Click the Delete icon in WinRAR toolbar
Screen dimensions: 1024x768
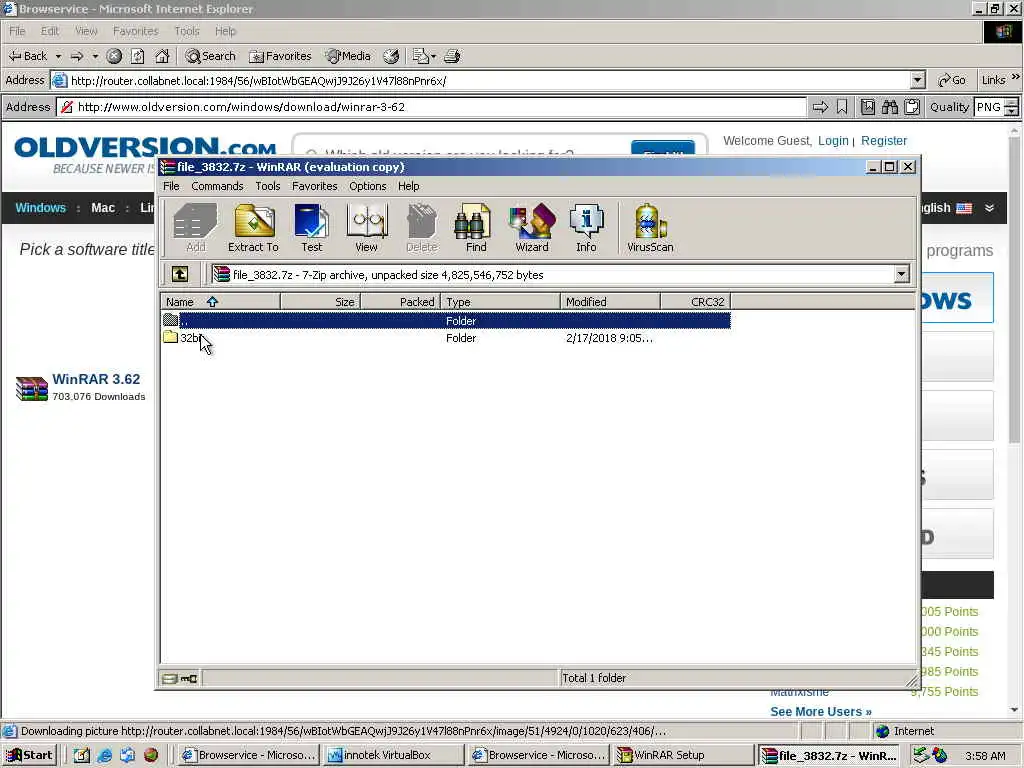click(x=421, y=227)
